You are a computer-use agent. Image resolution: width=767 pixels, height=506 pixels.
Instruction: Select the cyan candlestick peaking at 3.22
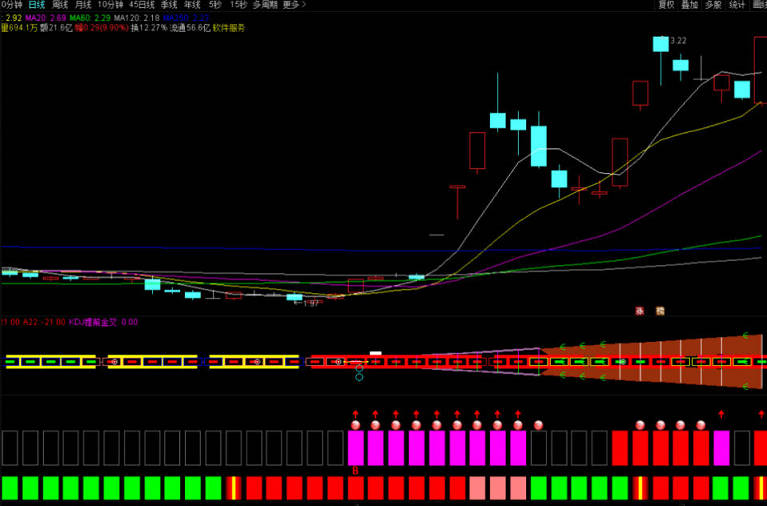pyautogui.click(x=661, y=44)
